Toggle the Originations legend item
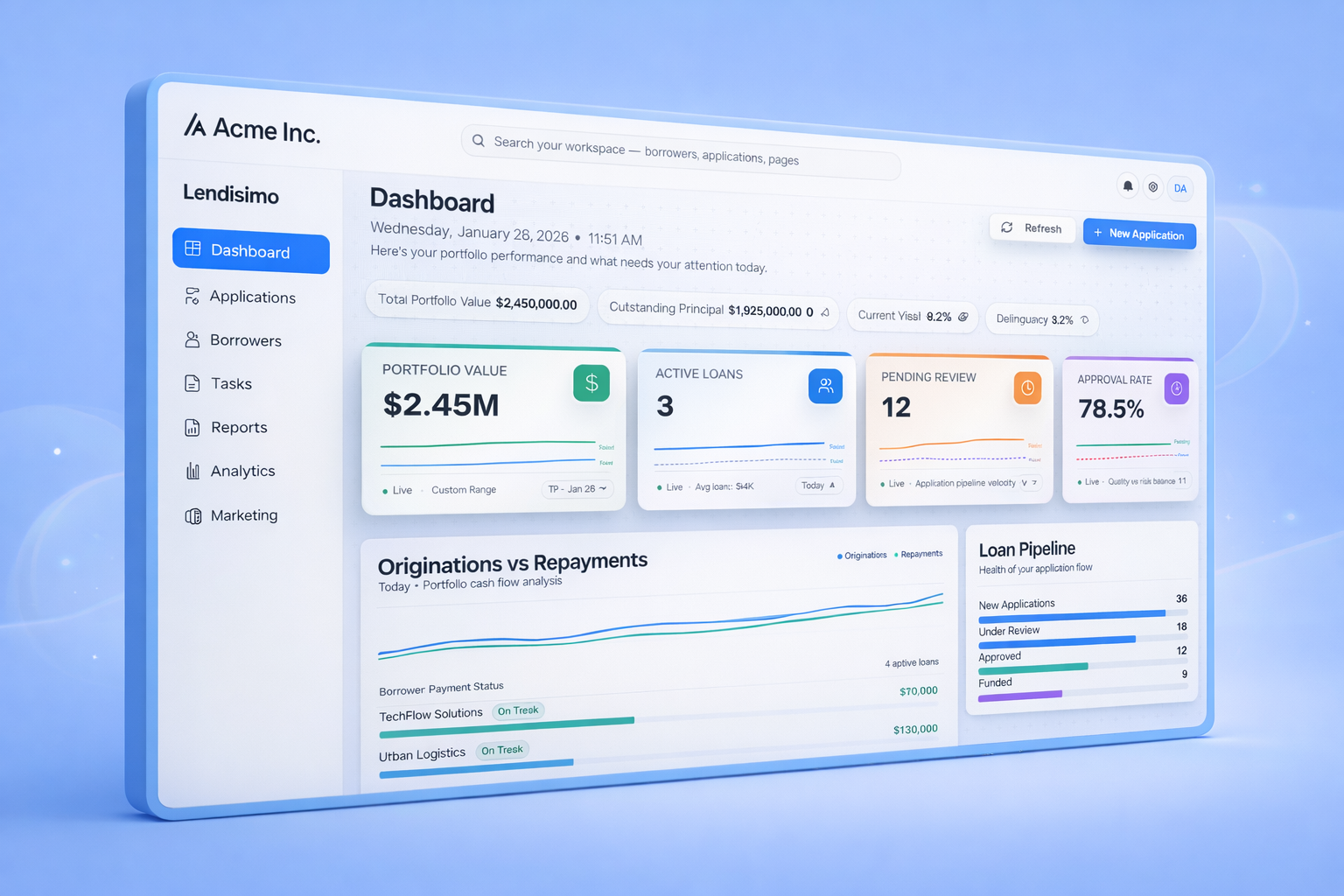The width and height of the screenshot is (1344, 896). (x=863, y=556)
